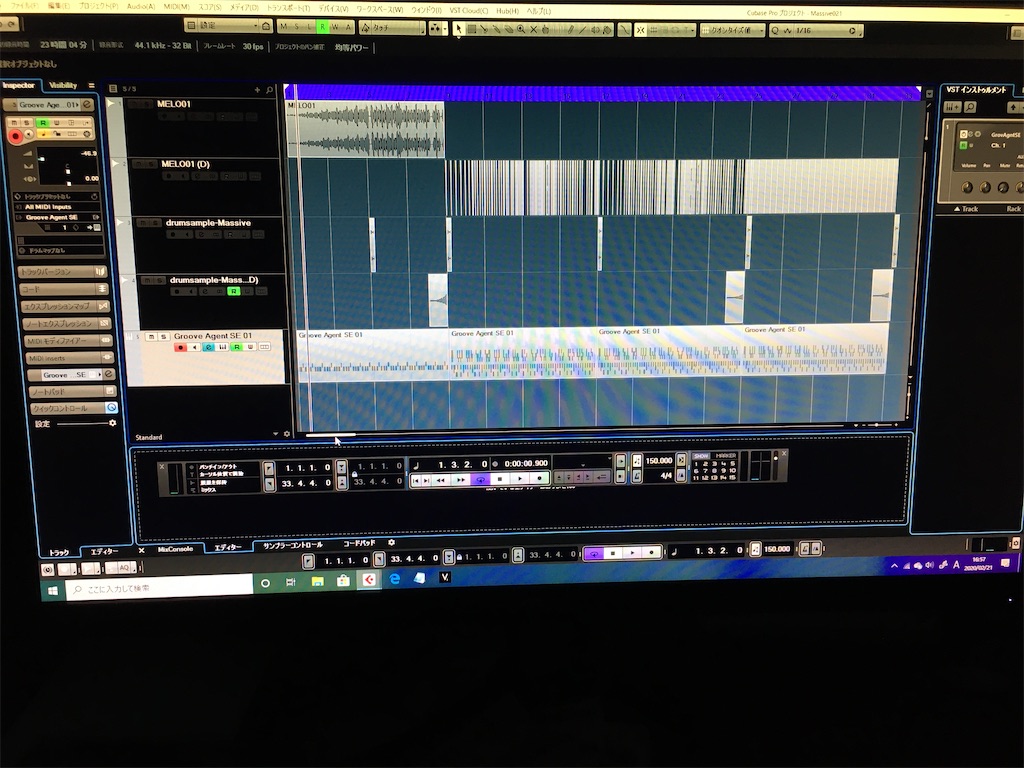This screenshot has width=1024, height=768.
Task: Select the MELO01 audio event in arrangement
Action: [x=366, y=129]
